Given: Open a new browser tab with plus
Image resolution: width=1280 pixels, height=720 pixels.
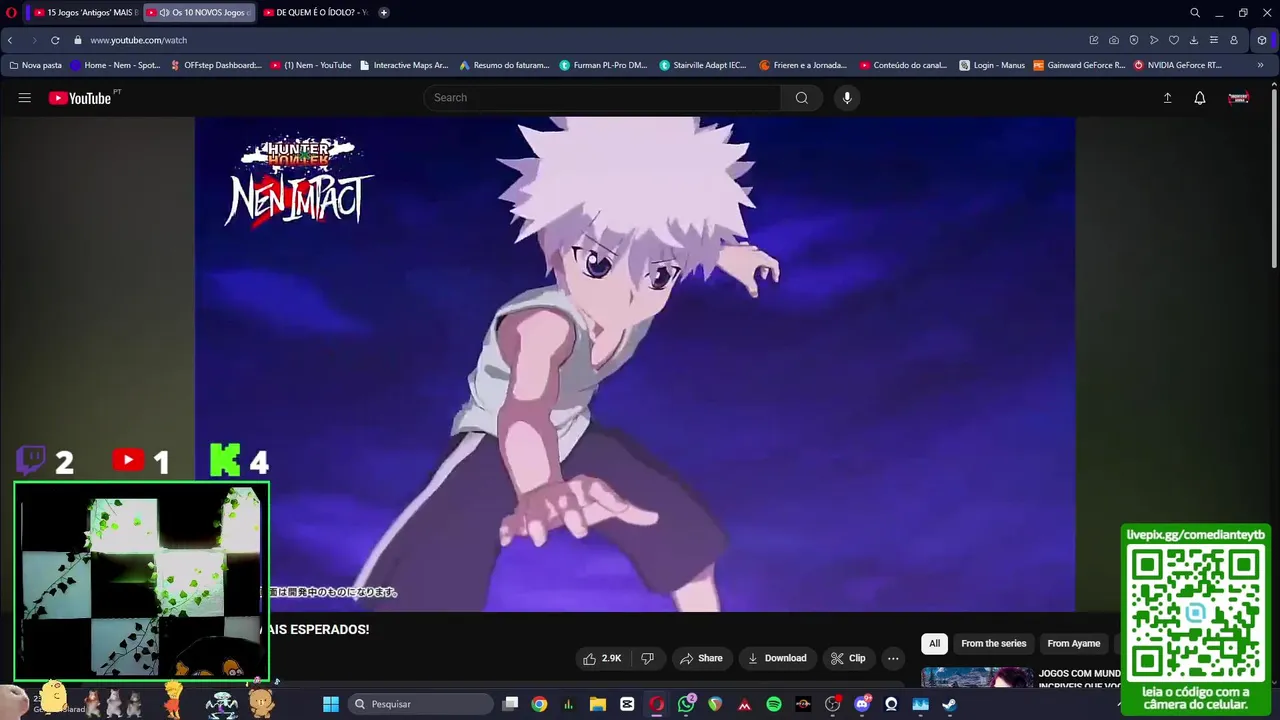Looking at the screenshot, I should 384,13.
